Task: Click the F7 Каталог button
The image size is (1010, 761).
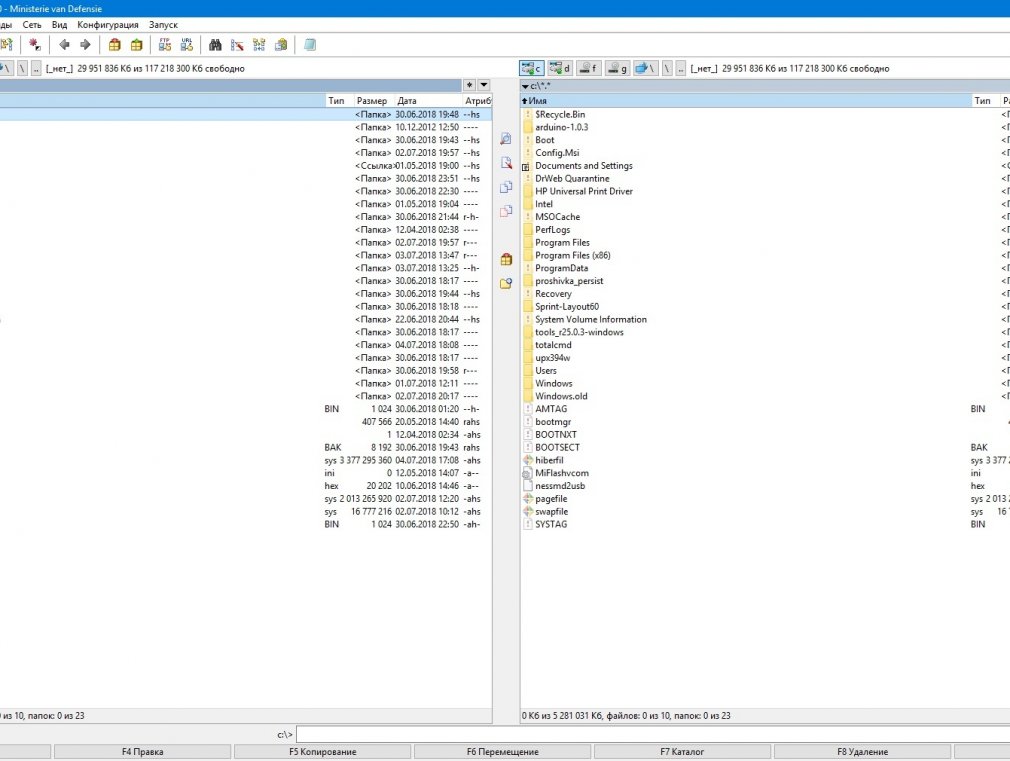Action: point(682,751)
